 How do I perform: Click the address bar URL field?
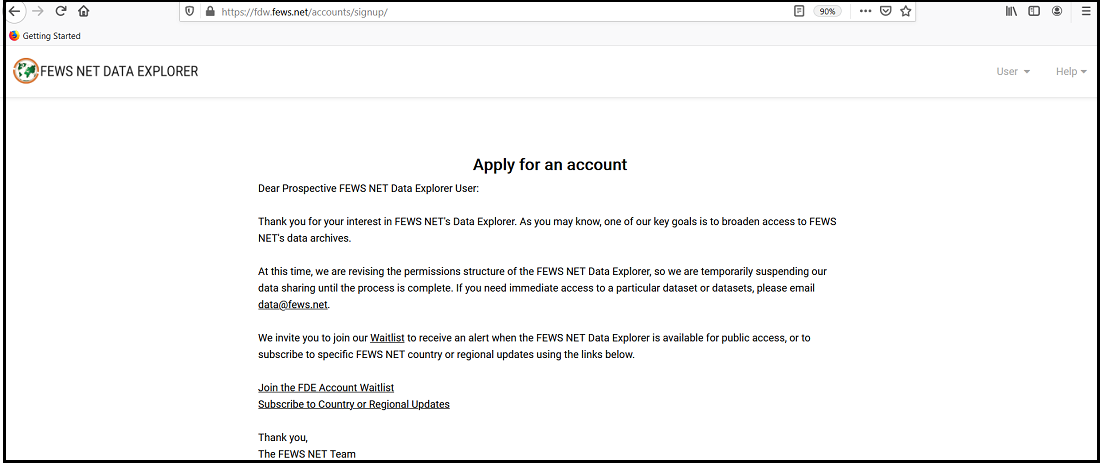500,11
